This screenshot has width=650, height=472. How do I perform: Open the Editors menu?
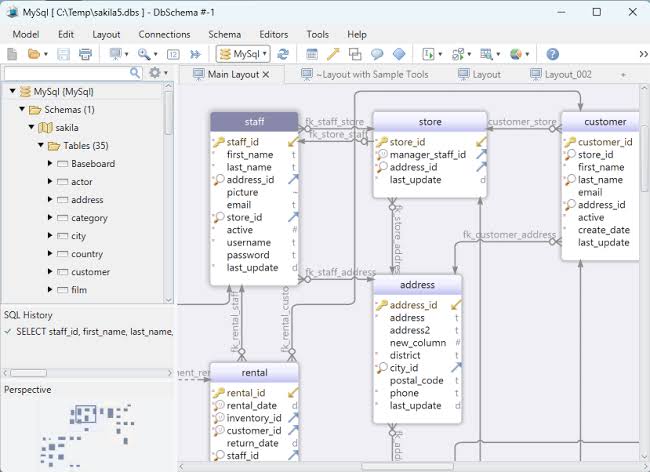pyautogui.click(x=274, y=34)
